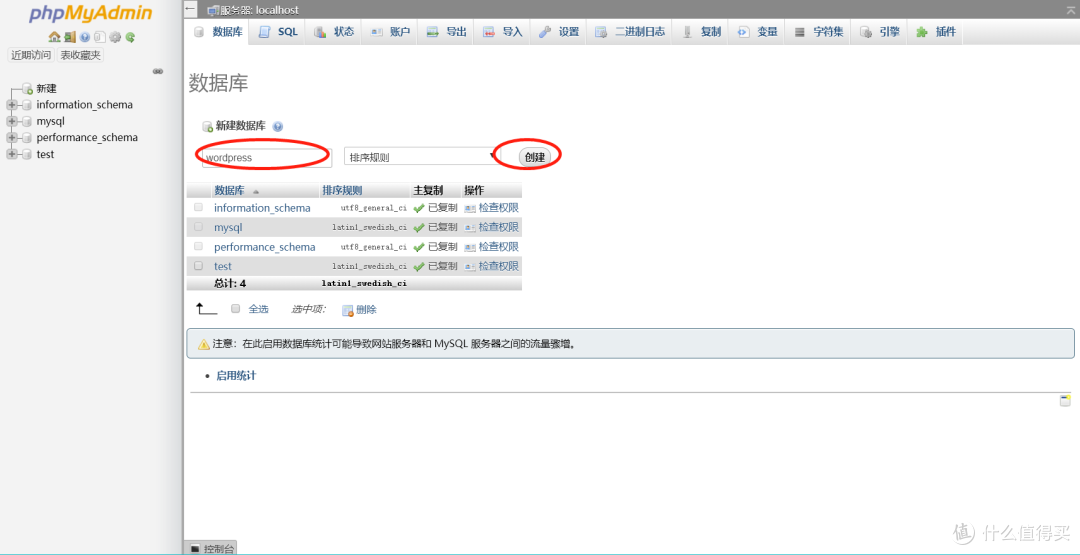Tick checkbox for information_schema row
Screen dimensions: 1080x555
point(198,207)
